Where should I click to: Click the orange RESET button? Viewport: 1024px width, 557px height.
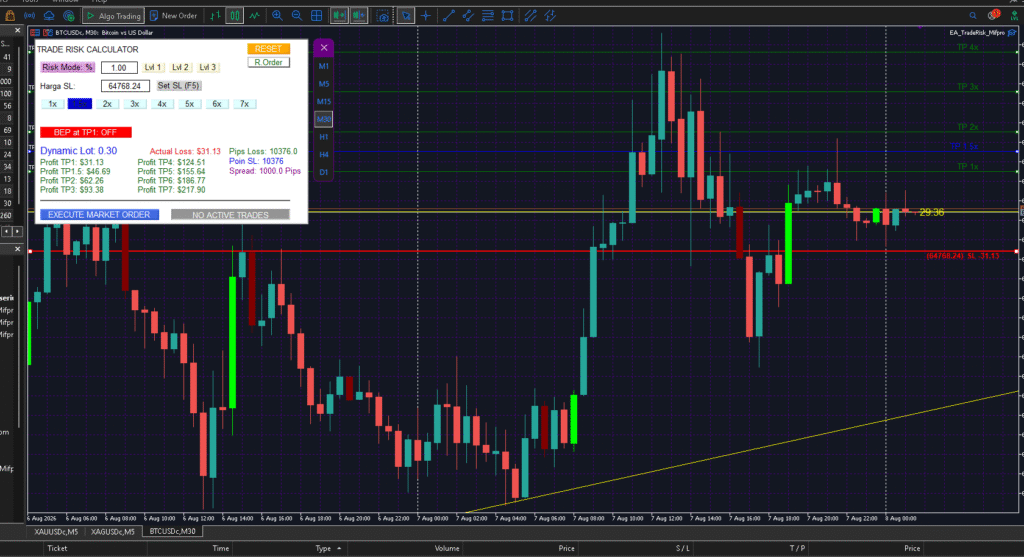268,49
